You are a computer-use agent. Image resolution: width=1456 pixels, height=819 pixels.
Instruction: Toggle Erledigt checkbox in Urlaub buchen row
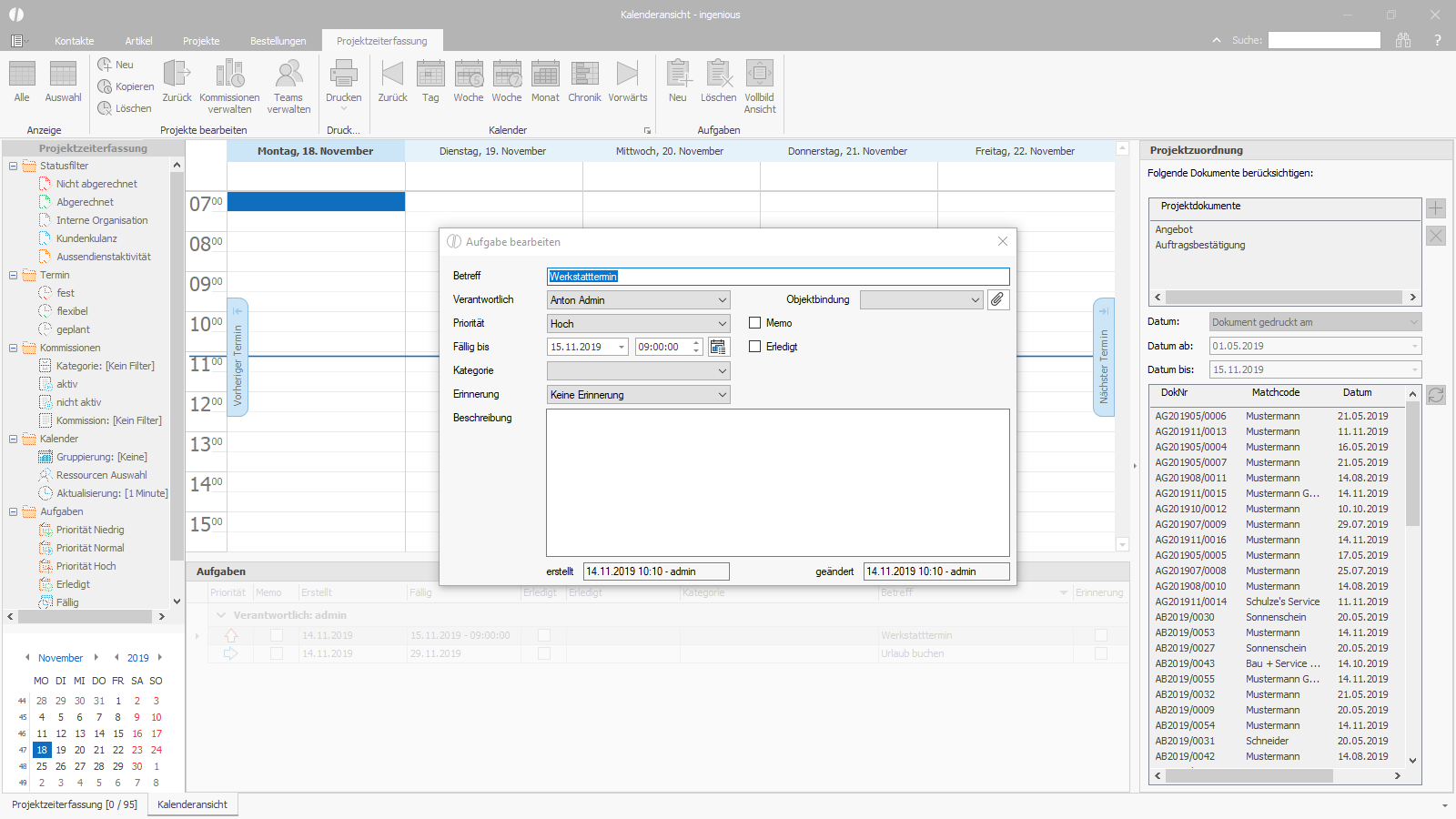[544, 653]
